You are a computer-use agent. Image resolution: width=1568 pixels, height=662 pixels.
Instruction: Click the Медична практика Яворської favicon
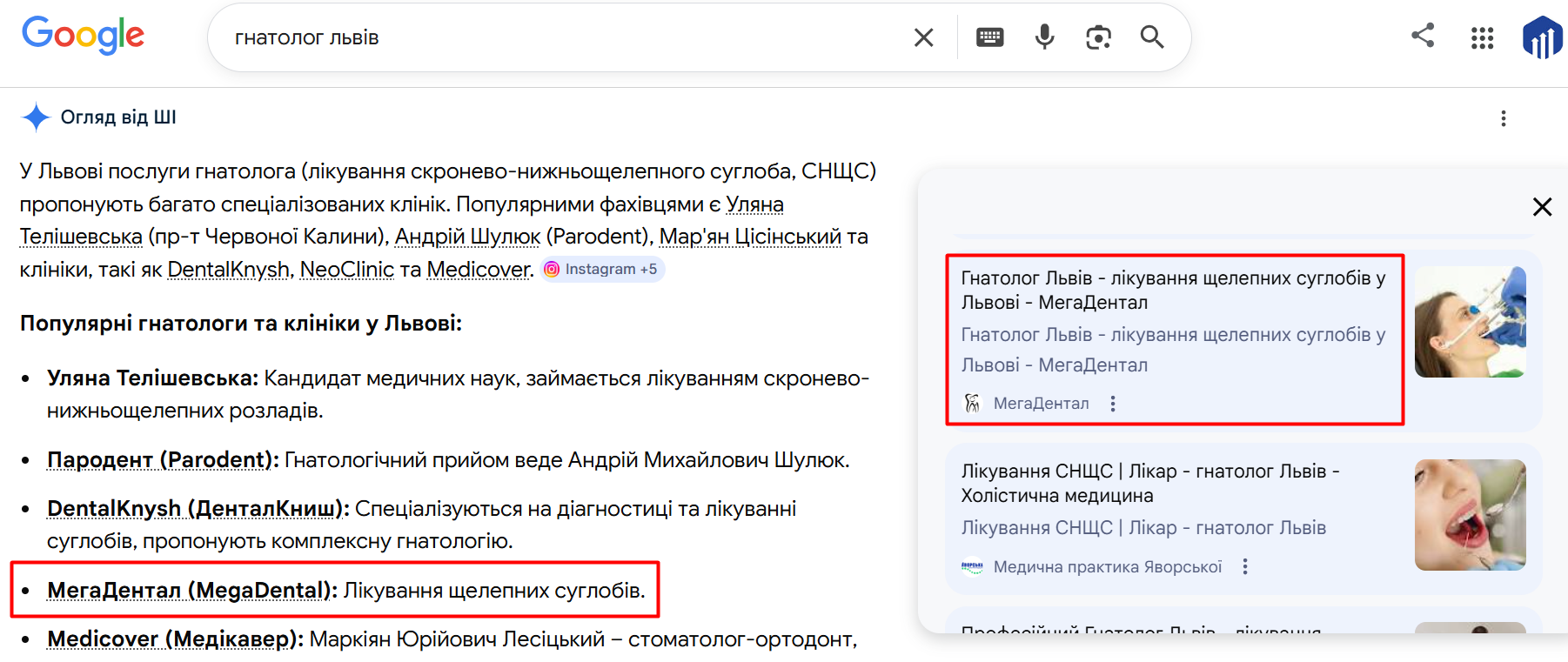click(x=972, y=567)
